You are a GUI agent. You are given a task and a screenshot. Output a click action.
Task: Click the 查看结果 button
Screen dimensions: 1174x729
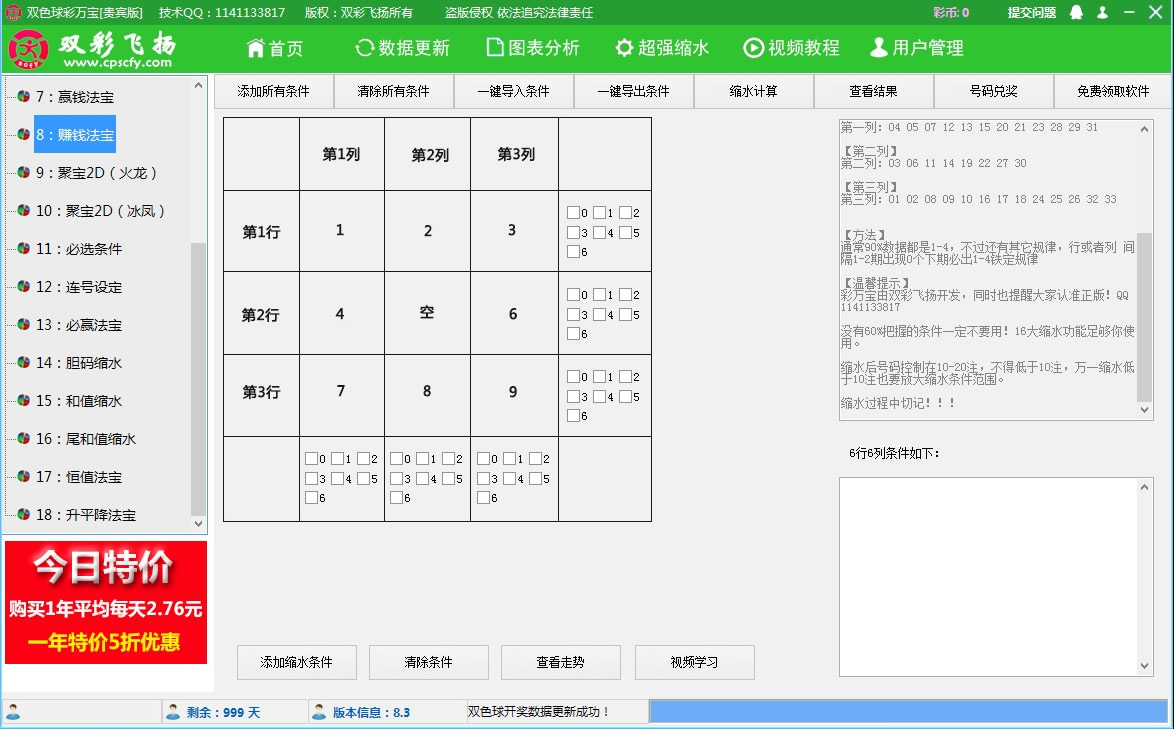pyautogui.click(x=872, y=91)
